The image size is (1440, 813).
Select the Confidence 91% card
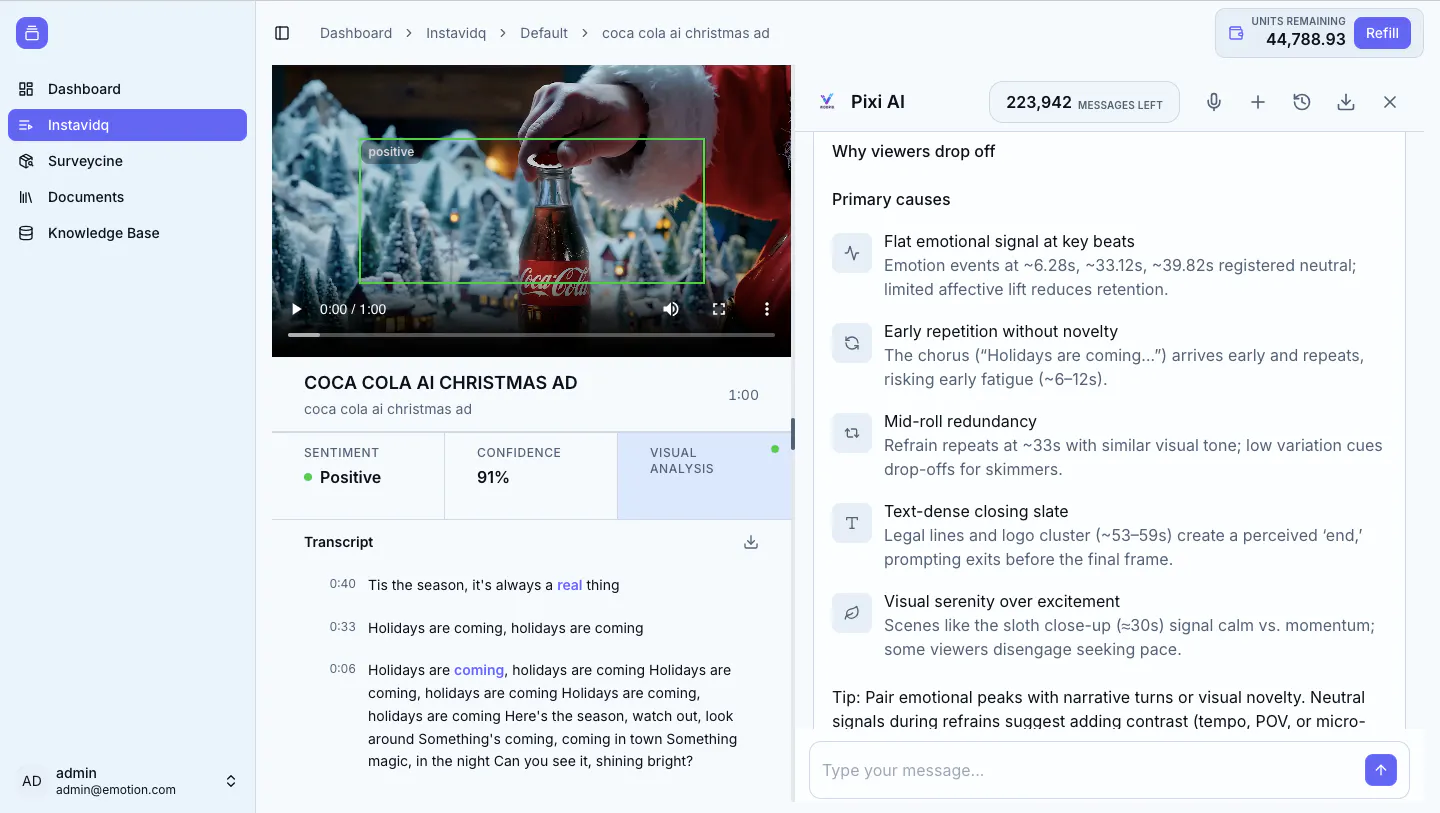[x=531, y=475]
